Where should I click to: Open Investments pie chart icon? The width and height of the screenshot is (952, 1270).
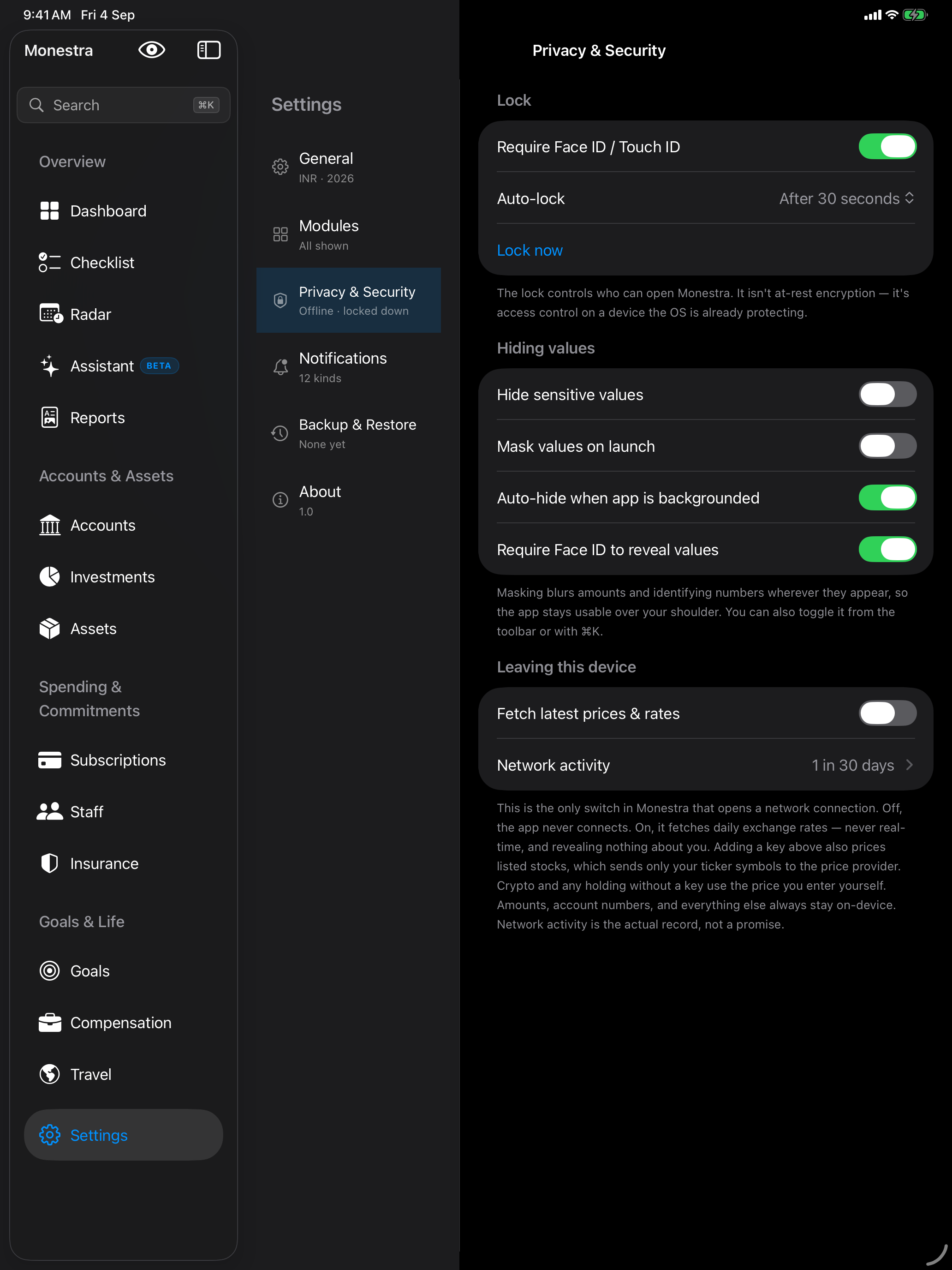click(49, 576)
